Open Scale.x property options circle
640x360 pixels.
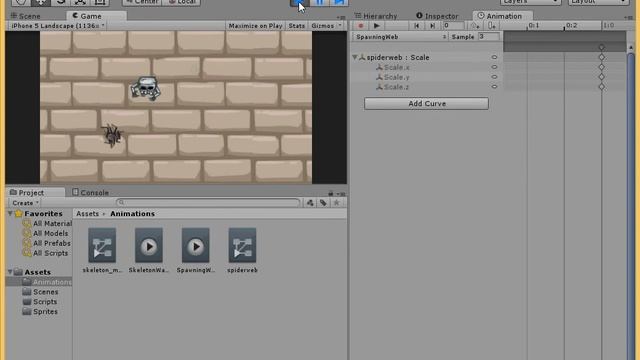(x=494, y=67)
